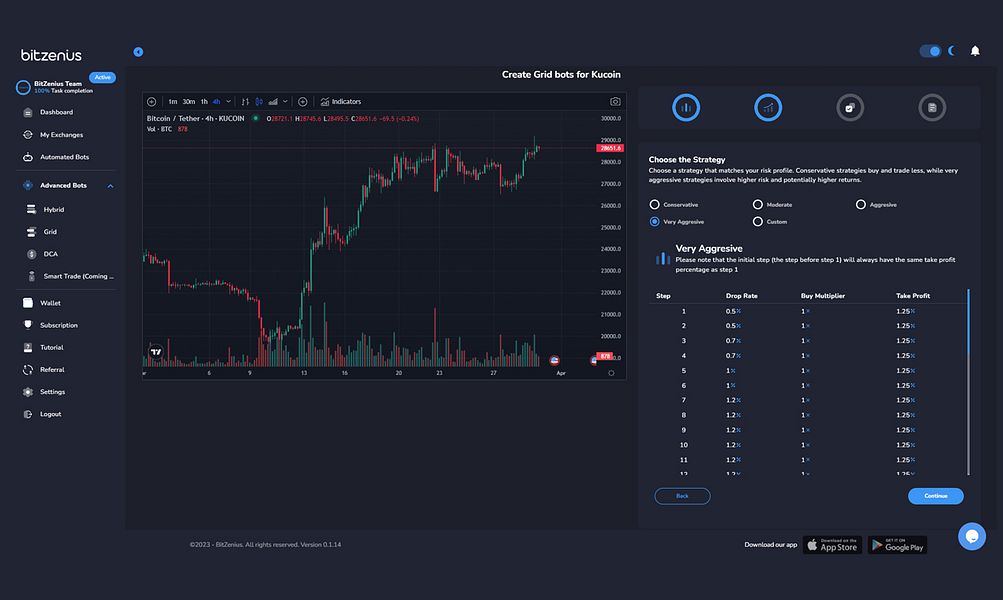Image resolution: width=1003 pixels, height=600 pixels.
Task: Get the app on Google Play
Action: click(x=897, y=545)
